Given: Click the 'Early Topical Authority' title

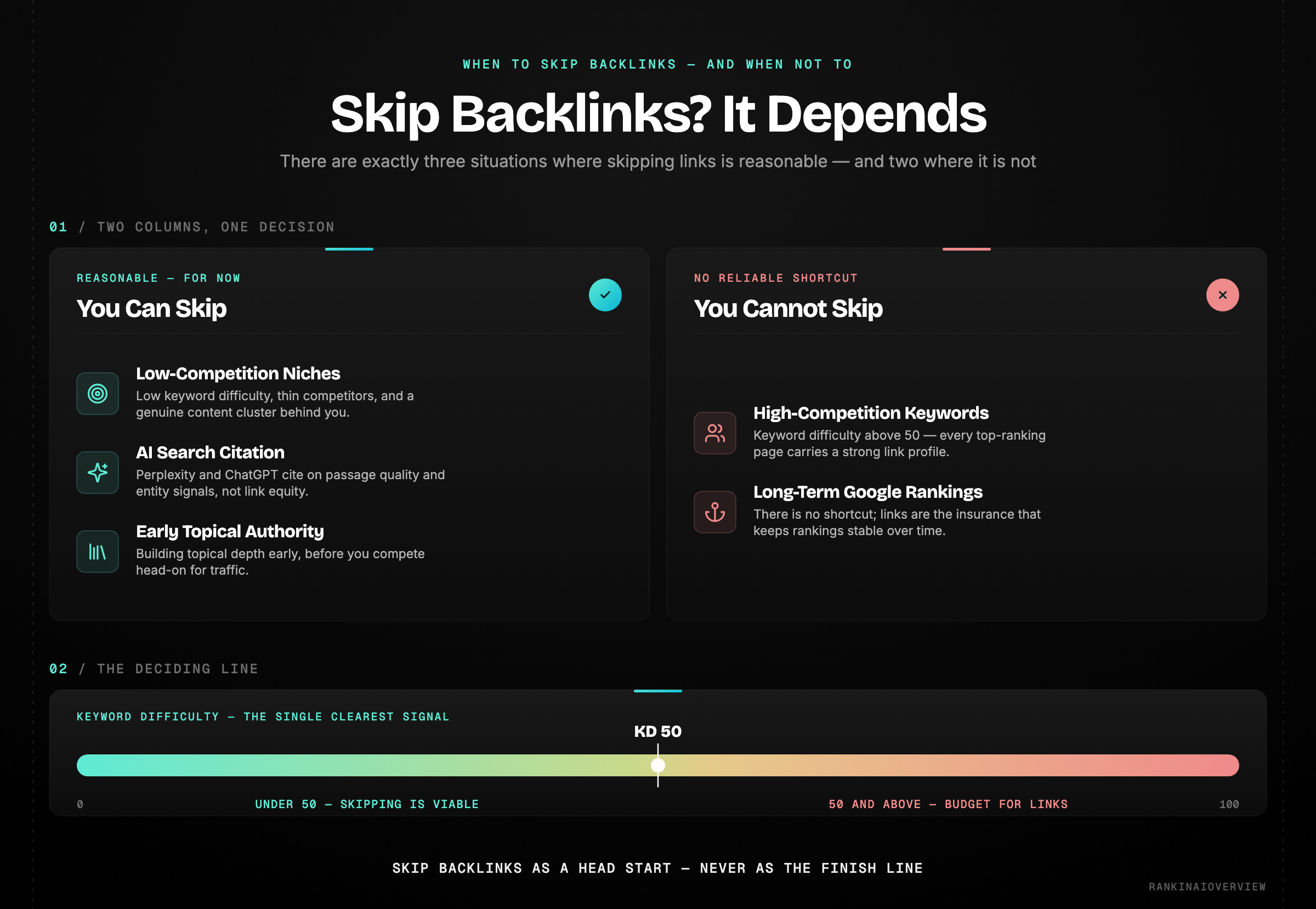Looking at the screenshot, I should (230, 531).
